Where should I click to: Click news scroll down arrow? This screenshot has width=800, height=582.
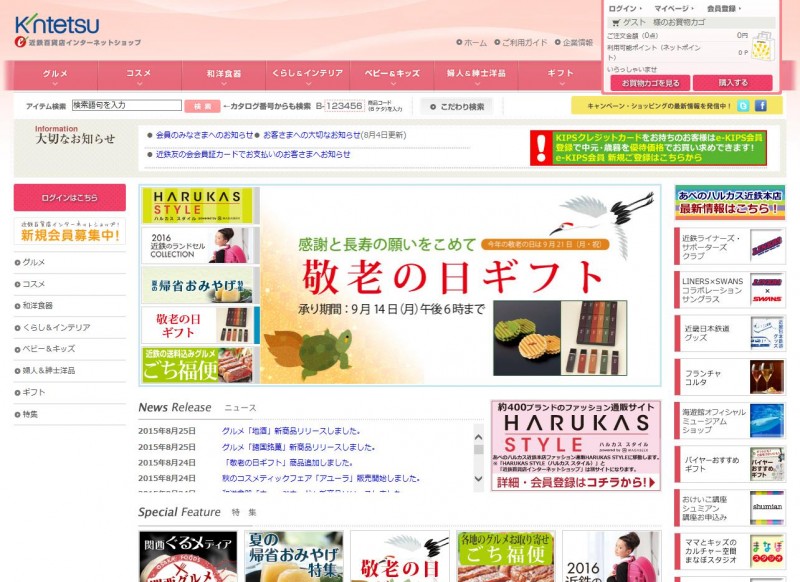coord(479,478)
